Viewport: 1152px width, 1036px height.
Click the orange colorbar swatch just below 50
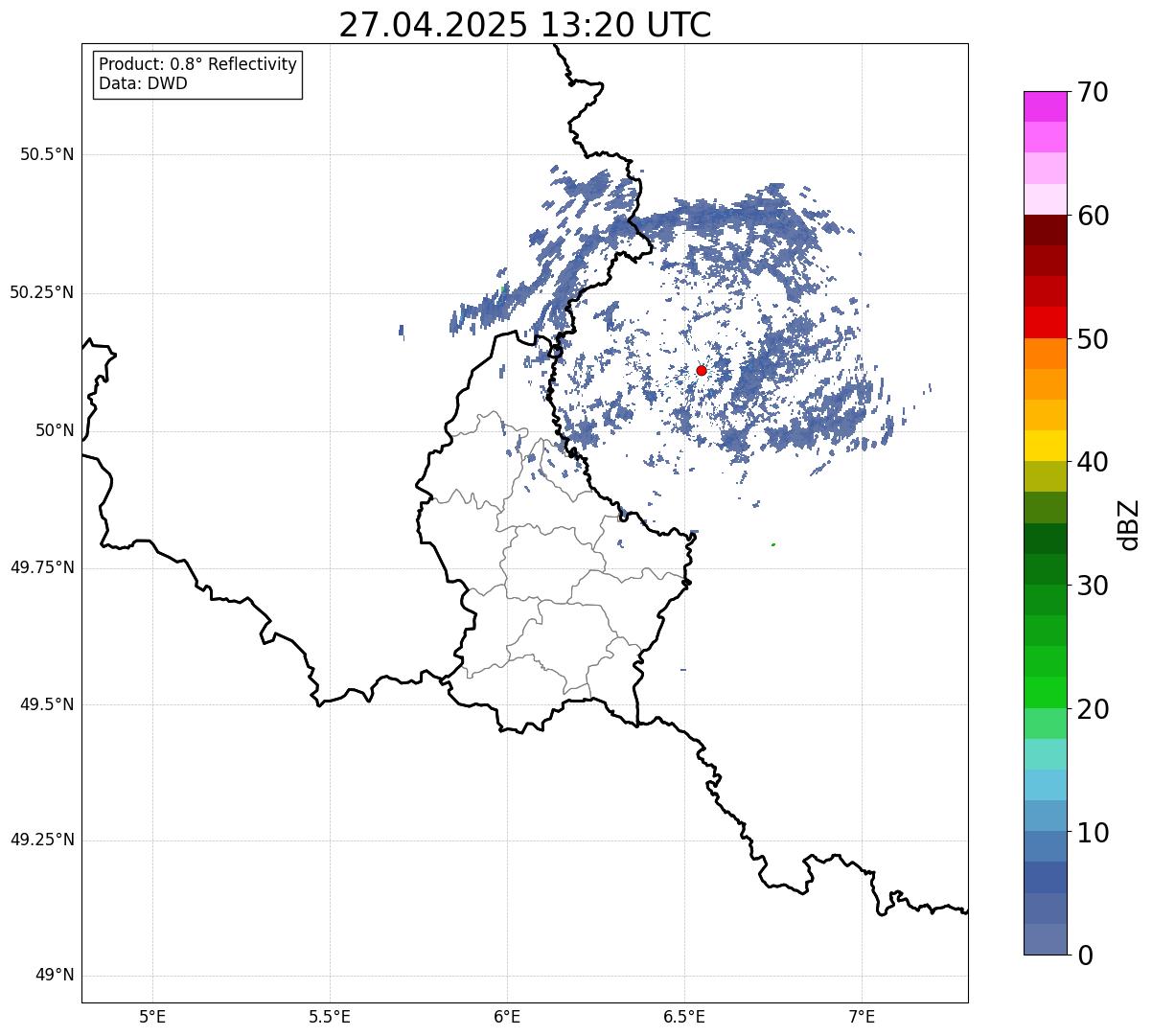click(x=1045, y=354)
